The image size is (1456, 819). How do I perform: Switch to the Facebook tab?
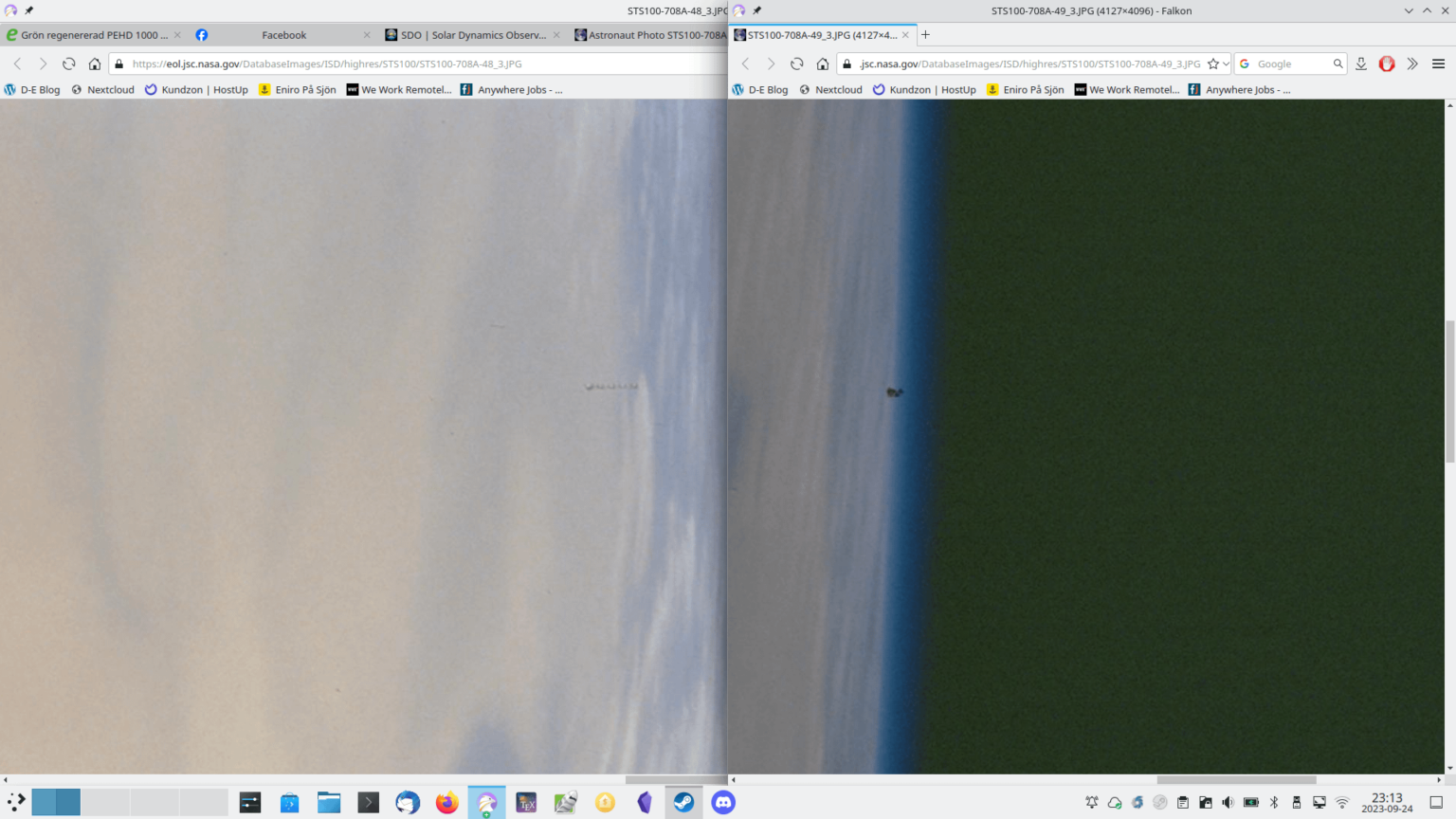point(283,35)
